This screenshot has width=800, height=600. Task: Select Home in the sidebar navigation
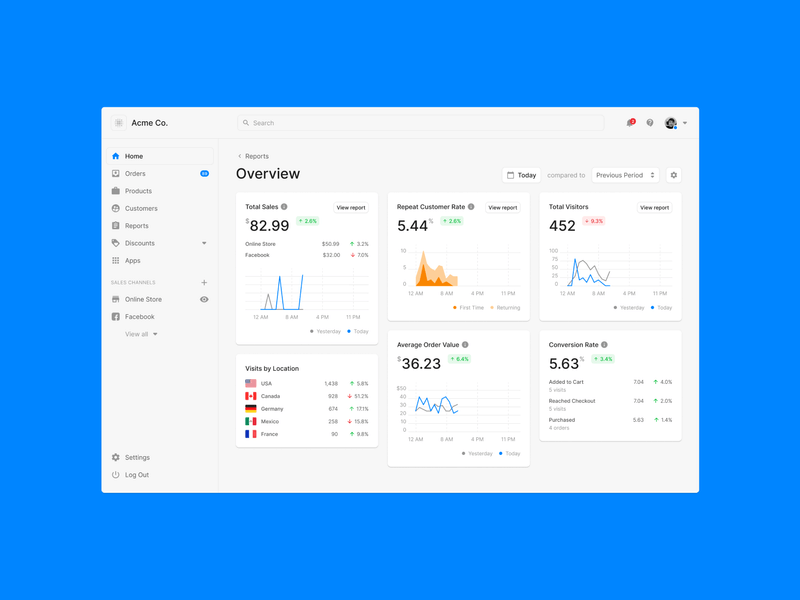click(x=131, y=156)
